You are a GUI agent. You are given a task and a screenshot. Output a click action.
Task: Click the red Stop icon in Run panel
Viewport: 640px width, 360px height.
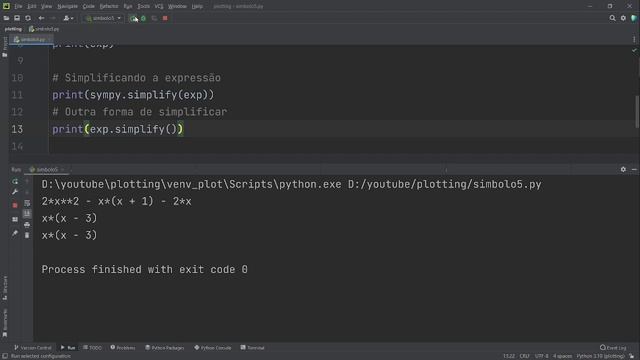click(x=15, y=205)
